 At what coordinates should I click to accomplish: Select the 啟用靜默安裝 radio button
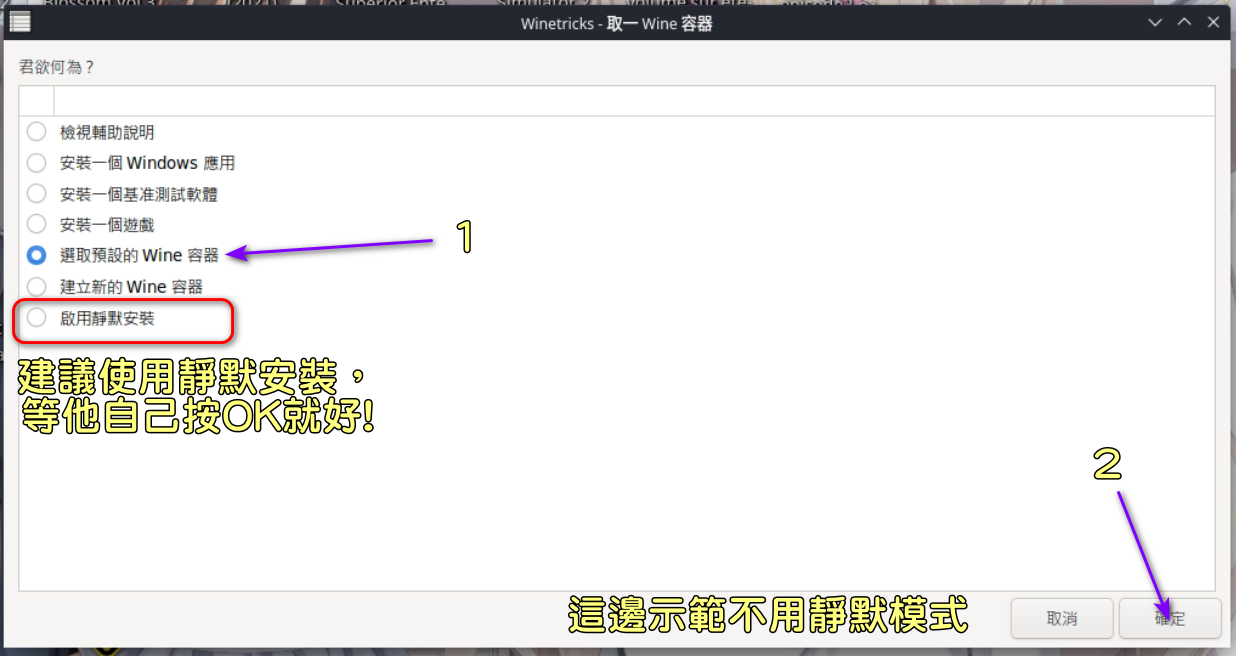point(37,318)
